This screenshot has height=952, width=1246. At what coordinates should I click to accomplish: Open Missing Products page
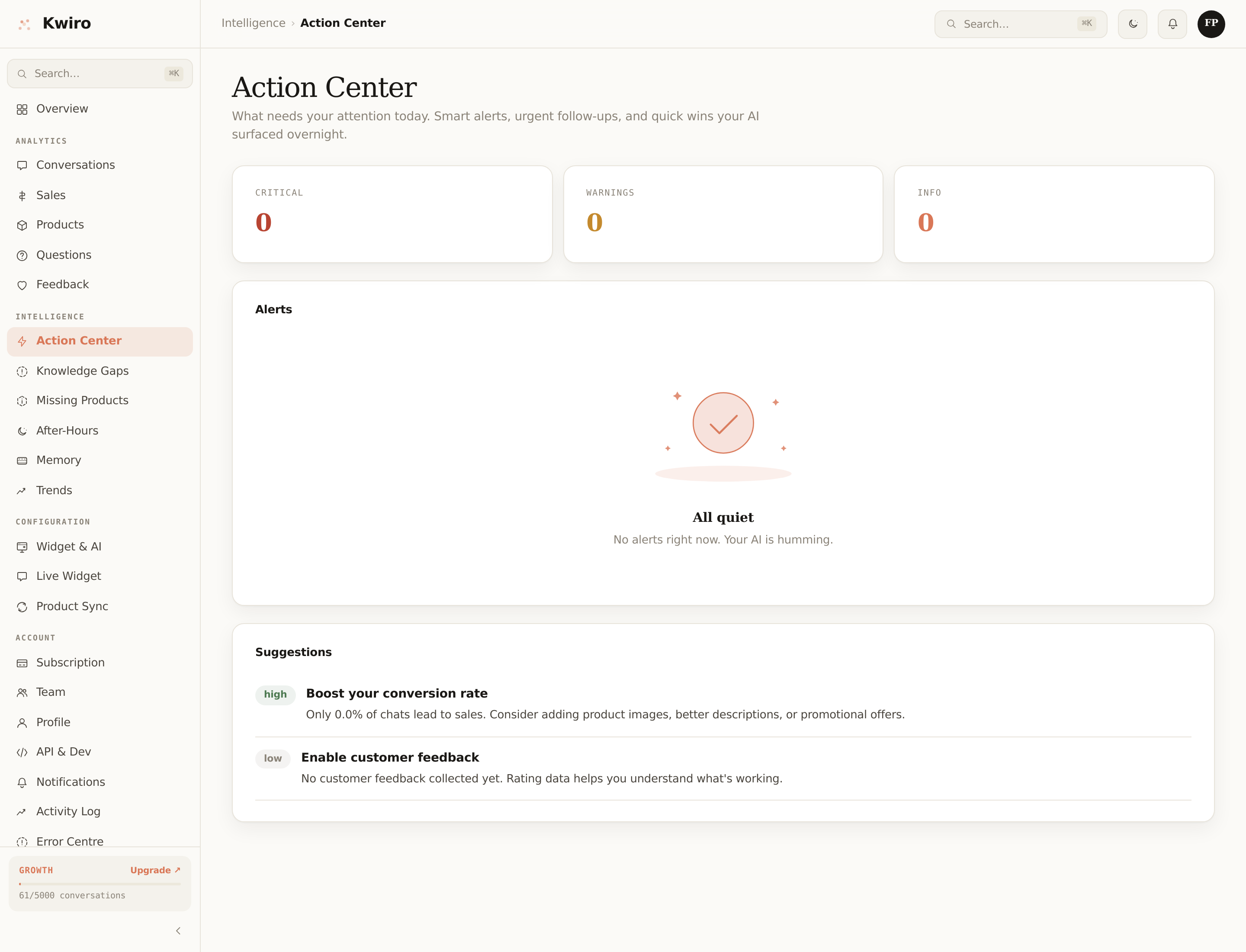[x=100, y=401]
